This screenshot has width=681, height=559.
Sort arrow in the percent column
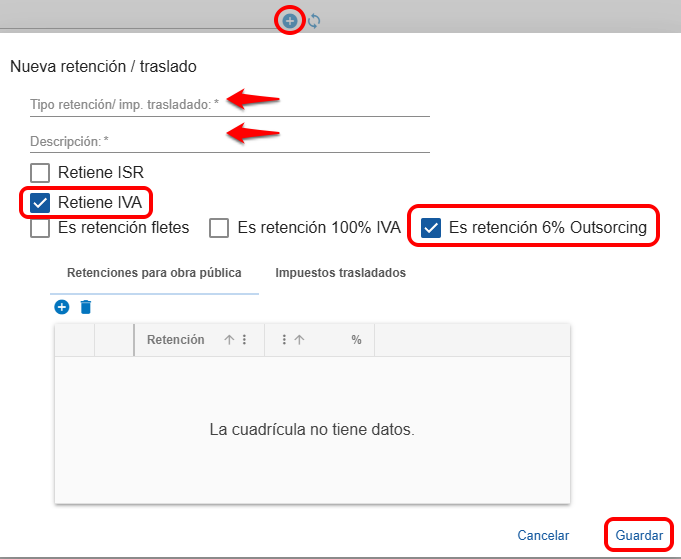[x=299, y=340]
